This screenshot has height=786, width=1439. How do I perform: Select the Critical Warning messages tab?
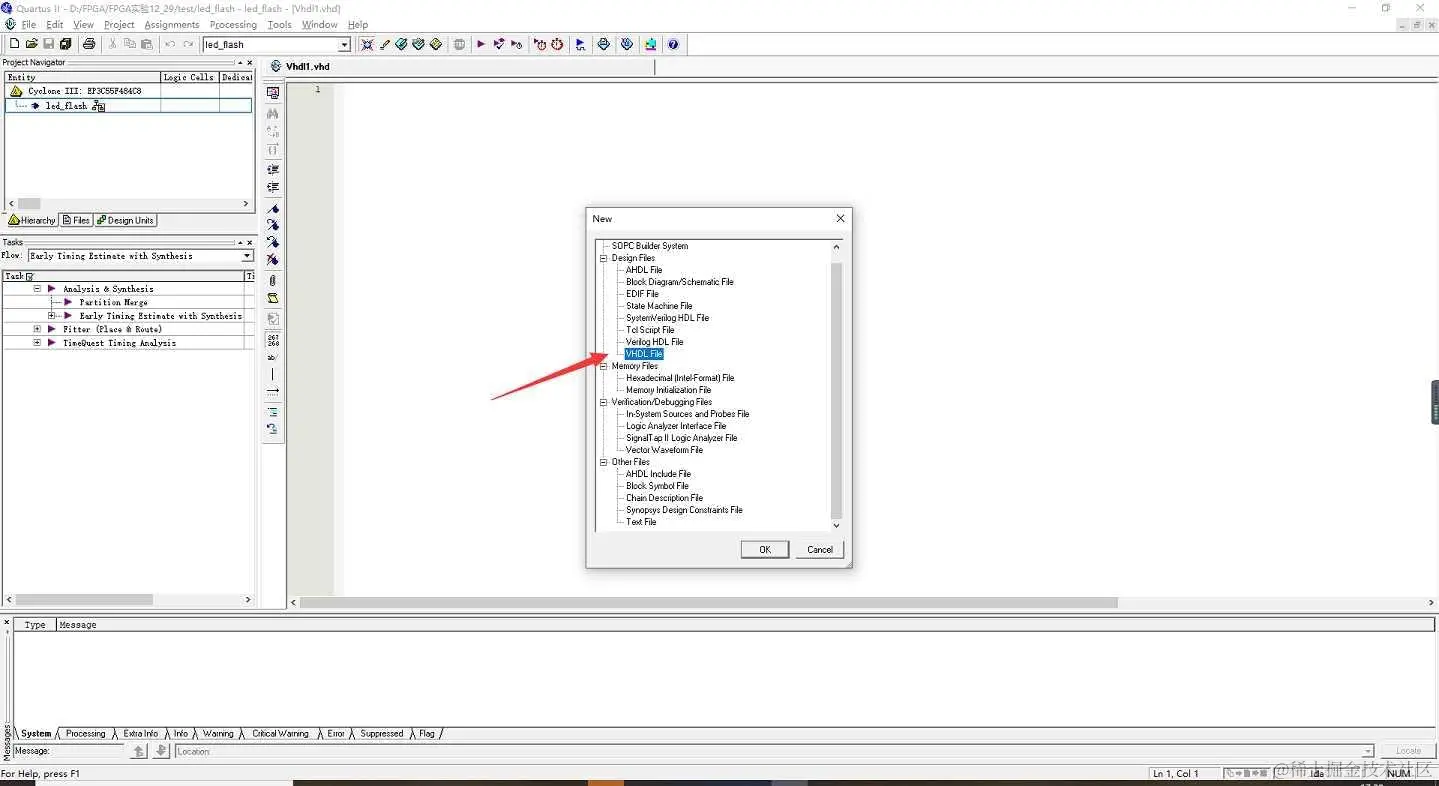280,733
